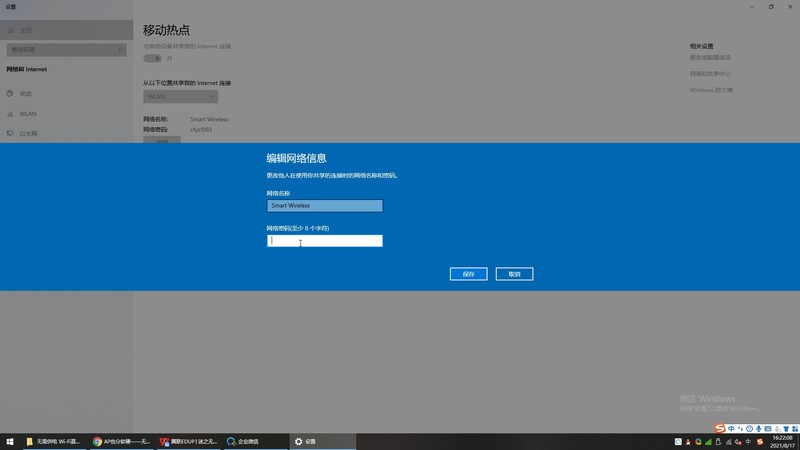Go to Settings home (主页) in sidebar
Image resolution: width=800 pixels, height=450 pixels.
(x=66, y=31)
